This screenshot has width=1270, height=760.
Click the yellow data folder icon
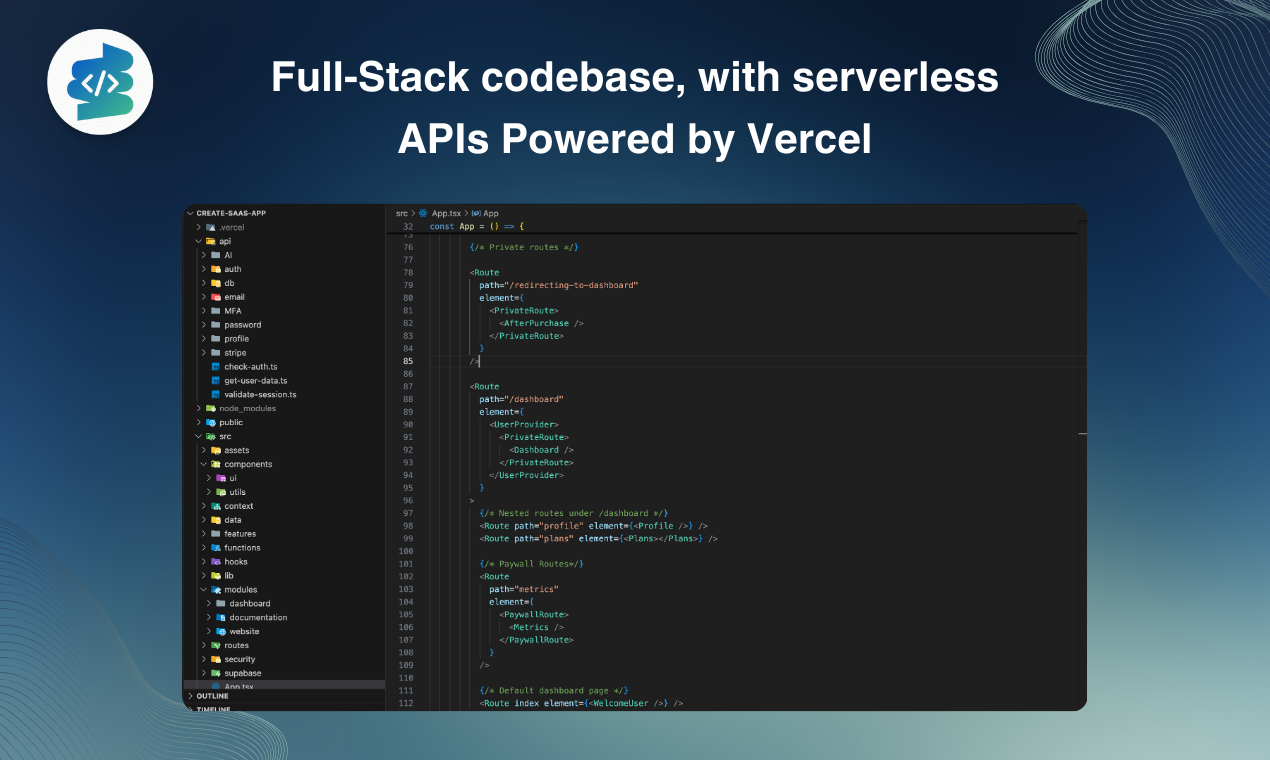coord(216,520)
